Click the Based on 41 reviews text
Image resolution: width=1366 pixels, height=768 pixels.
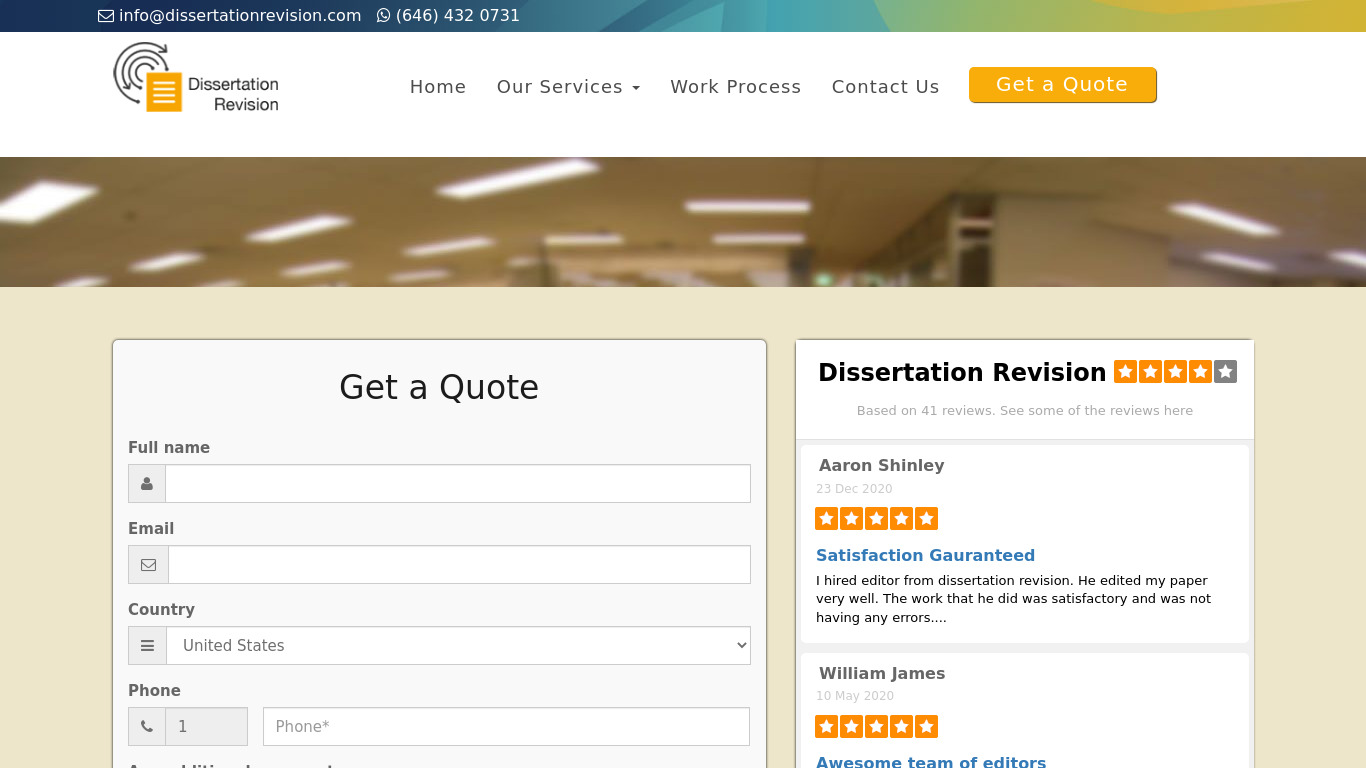tap(1024, 411)
